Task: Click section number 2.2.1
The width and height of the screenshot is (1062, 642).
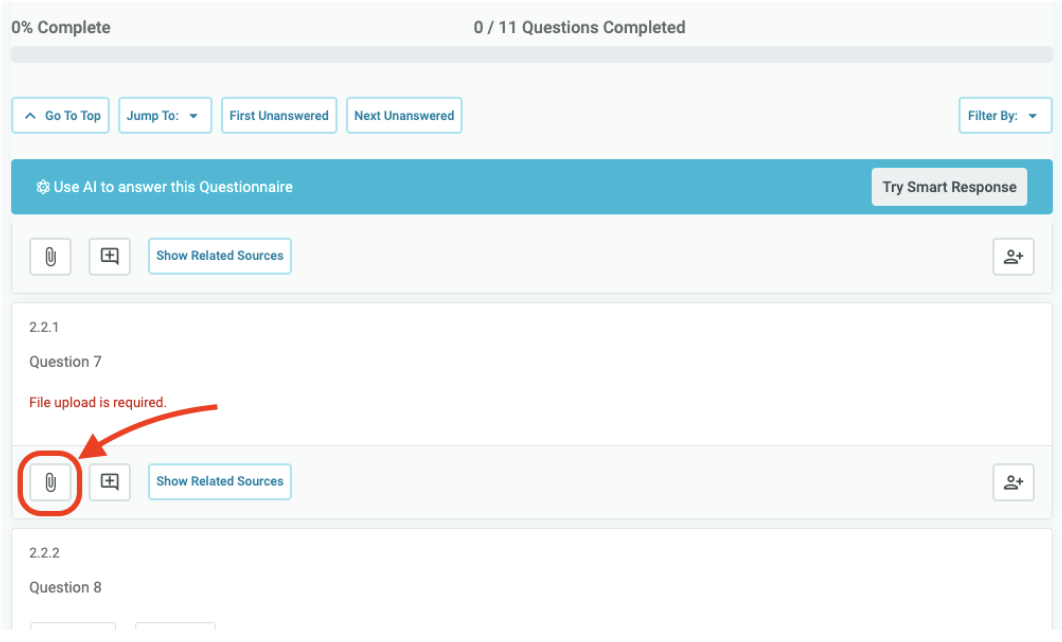Action: coord(44,327)
